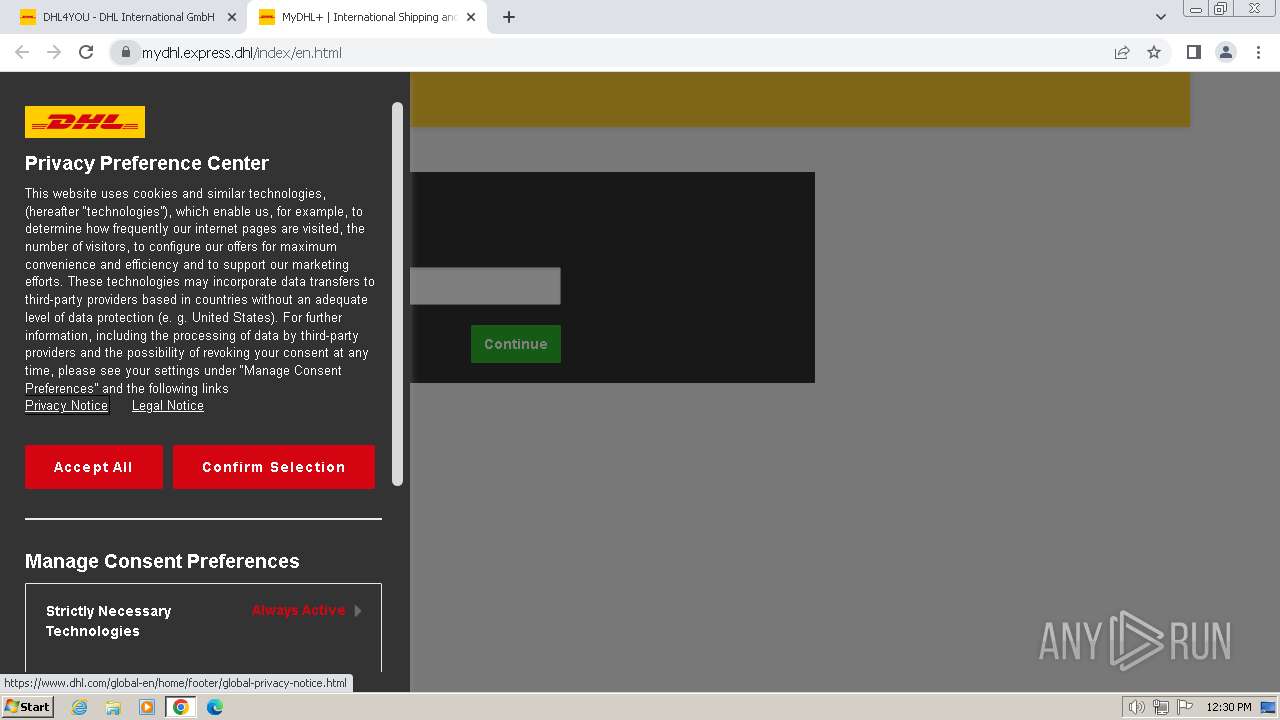Close the MyDHL+ tab

[471, 17]
